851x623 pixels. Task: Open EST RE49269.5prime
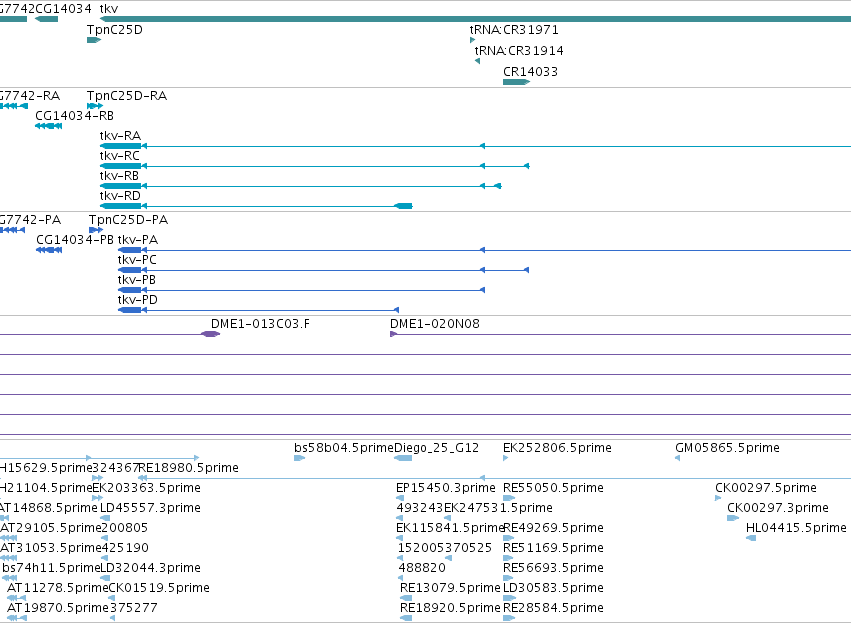click(x=553, y=528)
